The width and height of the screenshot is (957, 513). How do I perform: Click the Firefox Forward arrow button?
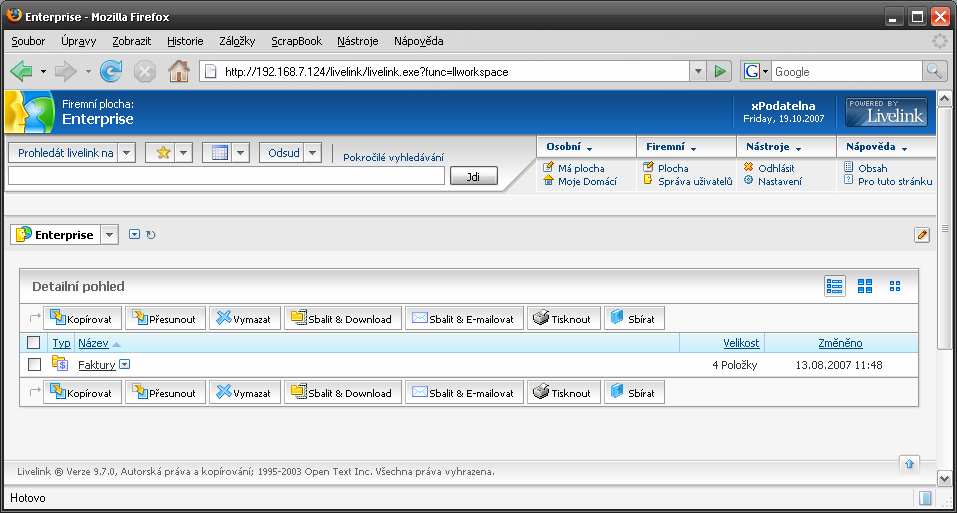click(65, 71)
